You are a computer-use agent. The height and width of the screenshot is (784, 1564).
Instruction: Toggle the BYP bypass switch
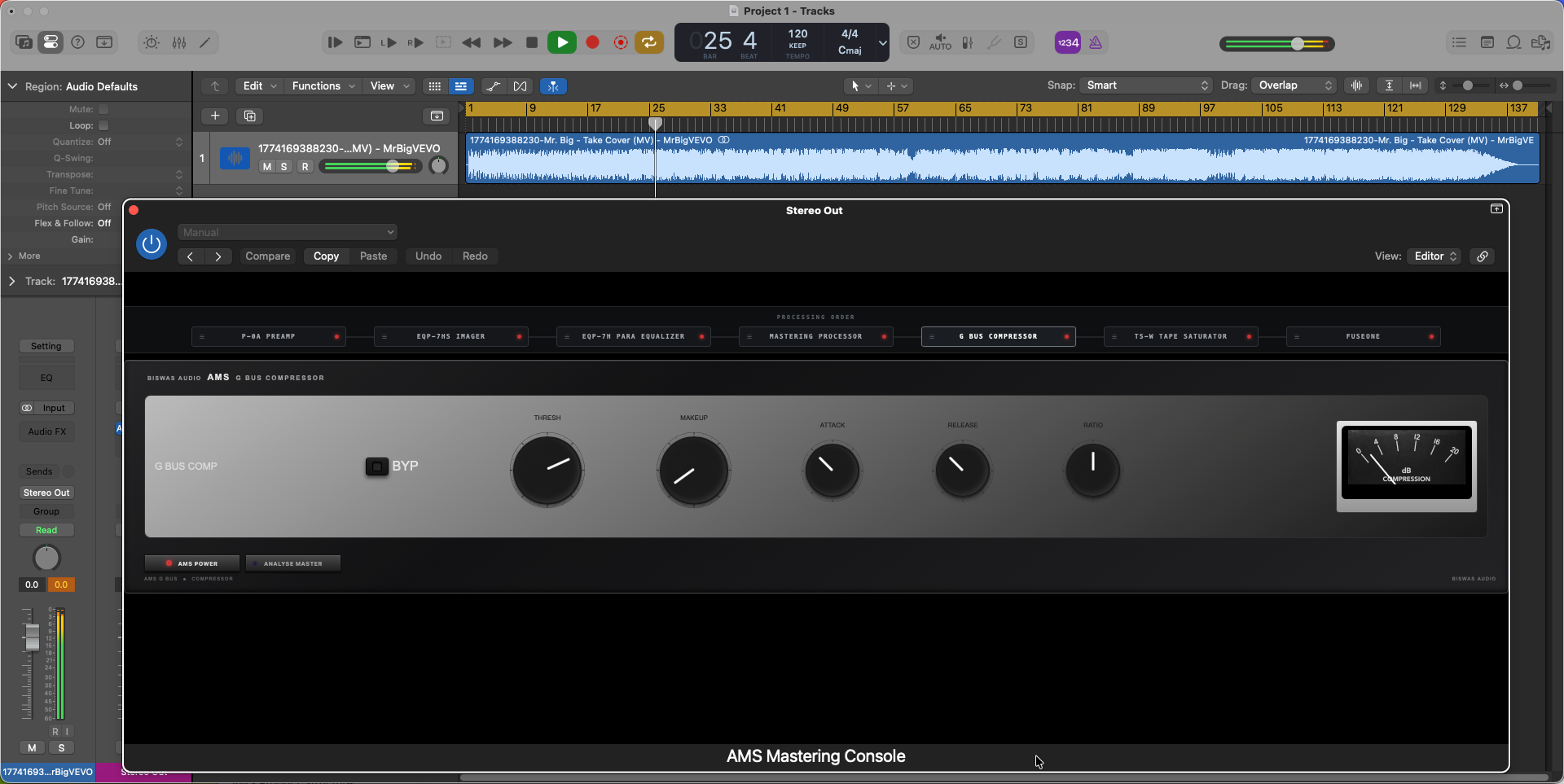[x=376, y=466]
